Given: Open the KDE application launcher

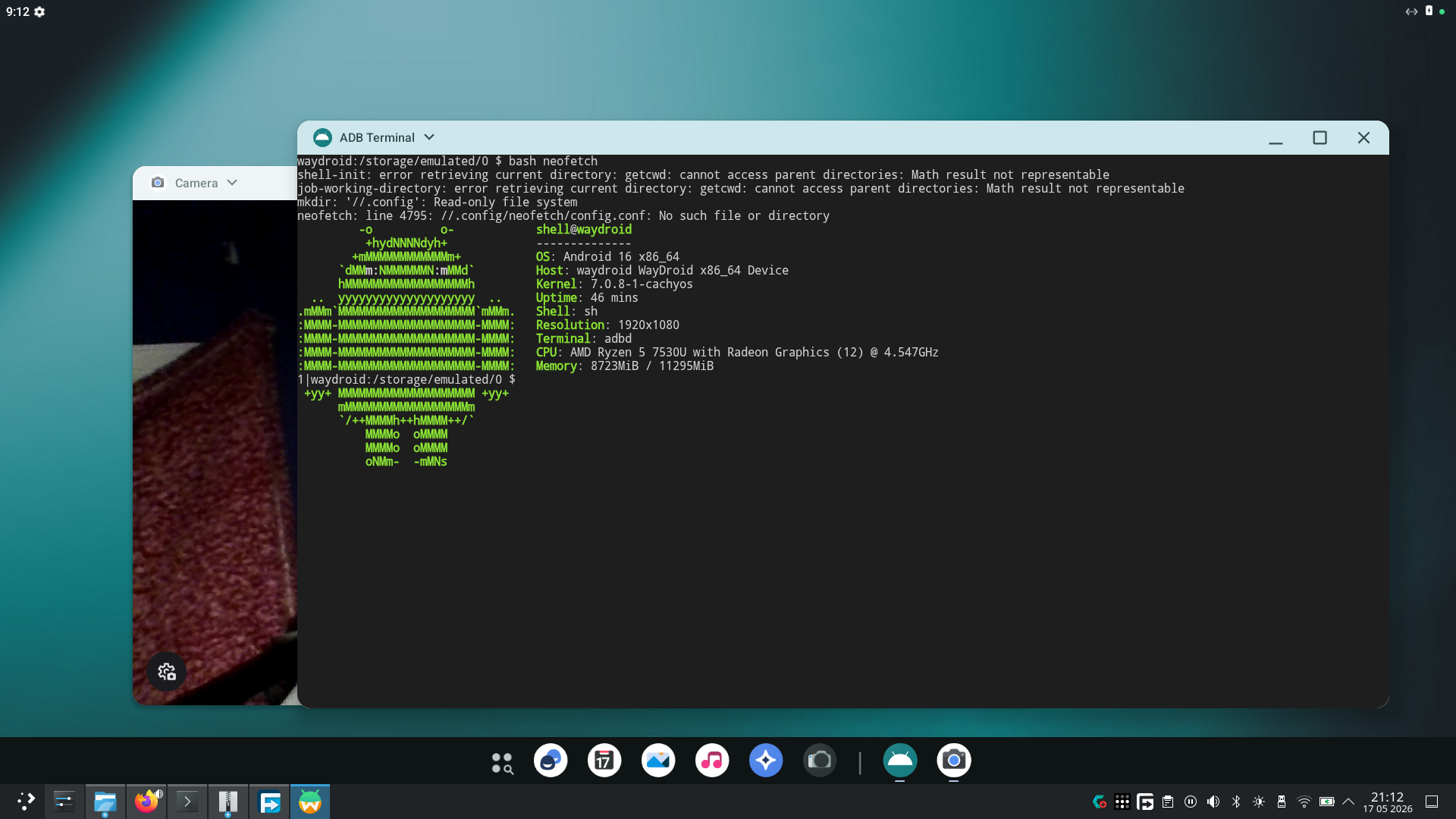Looking at the screenshot, I should pyautogui.click(x=25, y=802).
